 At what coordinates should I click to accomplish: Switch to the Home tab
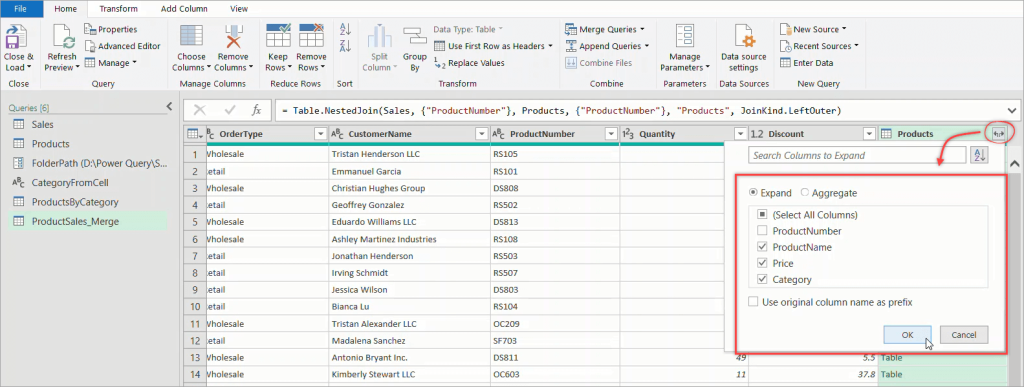tap(65, 8)
